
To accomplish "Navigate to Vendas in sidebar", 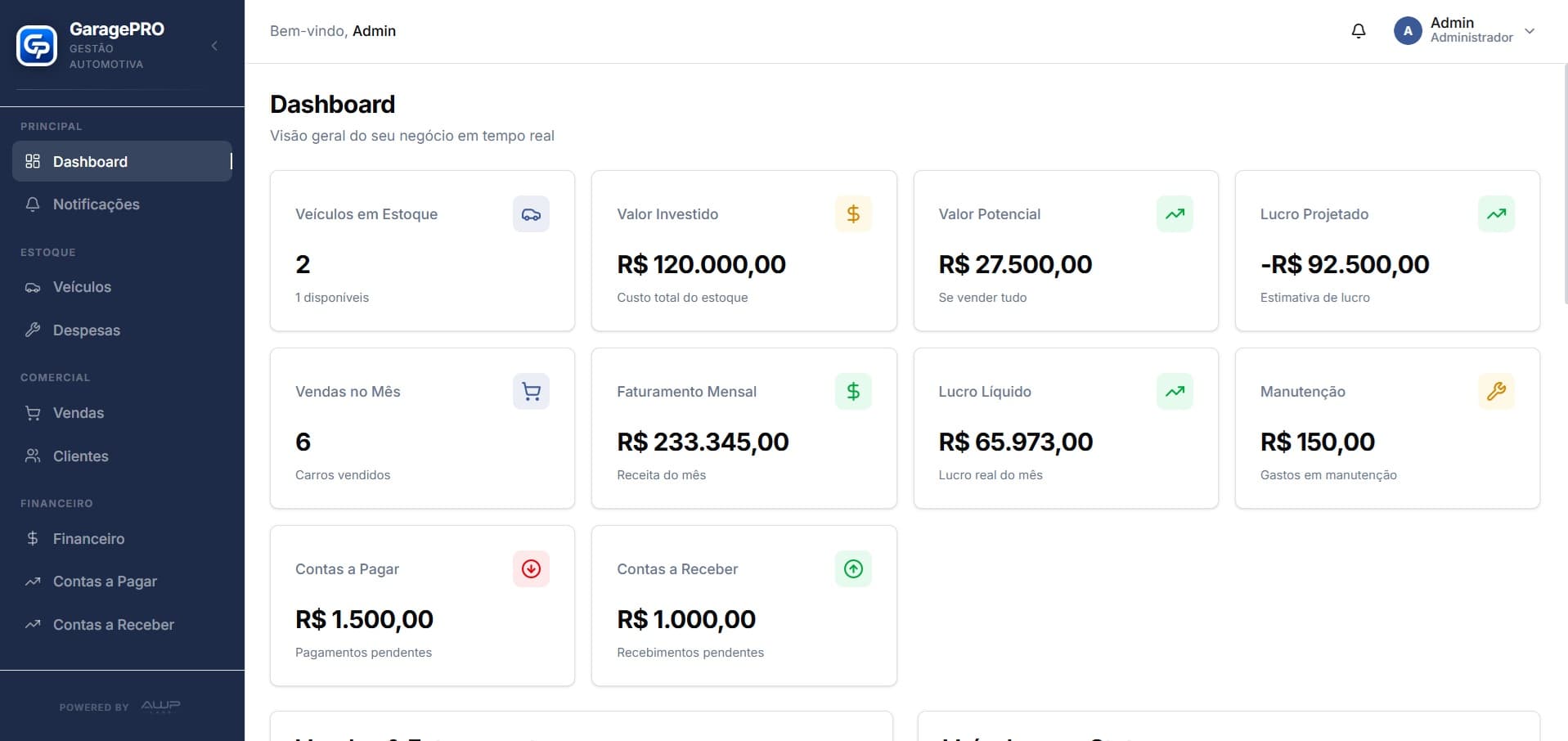I will (x=122, y=413).
